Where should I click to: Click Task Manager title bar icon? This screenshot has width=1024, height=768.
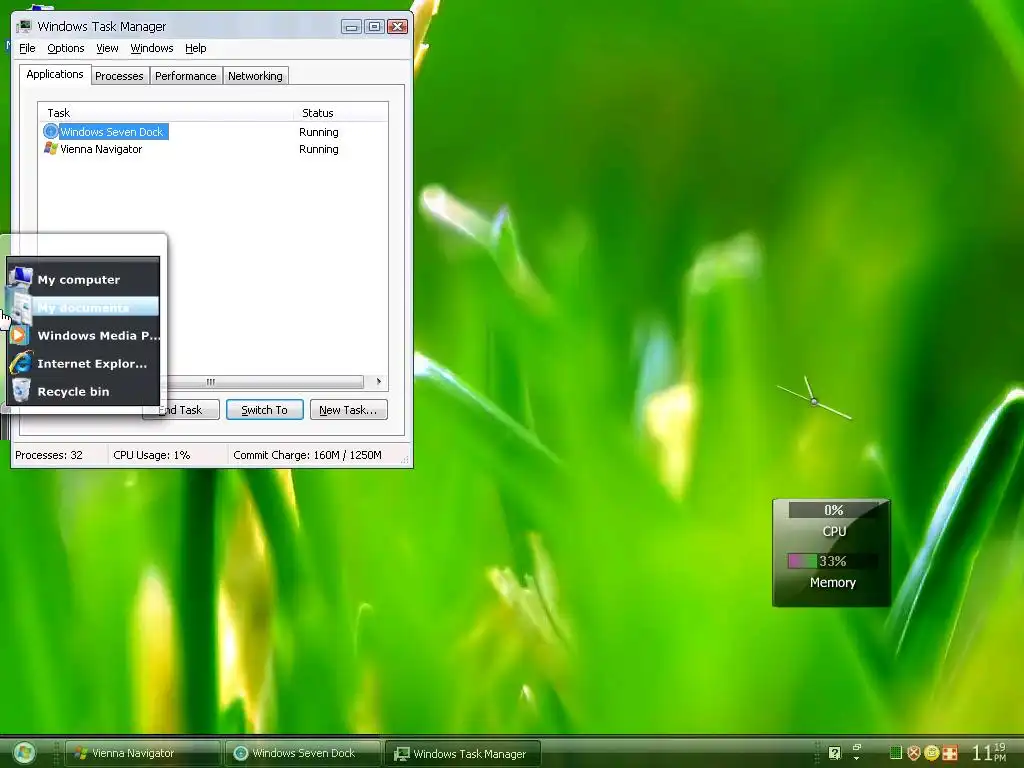pyautogui.click(x=24, y=26)
